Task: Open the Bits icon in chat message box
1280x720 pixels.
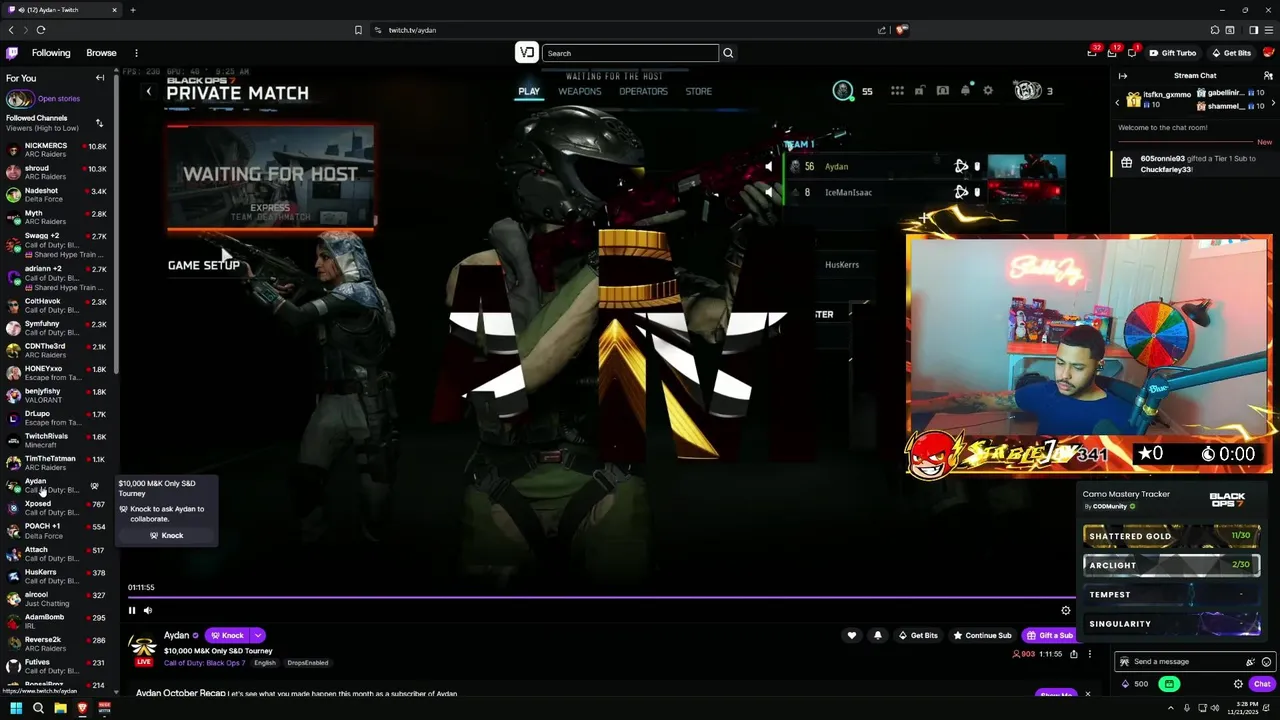Action: pyautogui.click(x=1250, y=662)
